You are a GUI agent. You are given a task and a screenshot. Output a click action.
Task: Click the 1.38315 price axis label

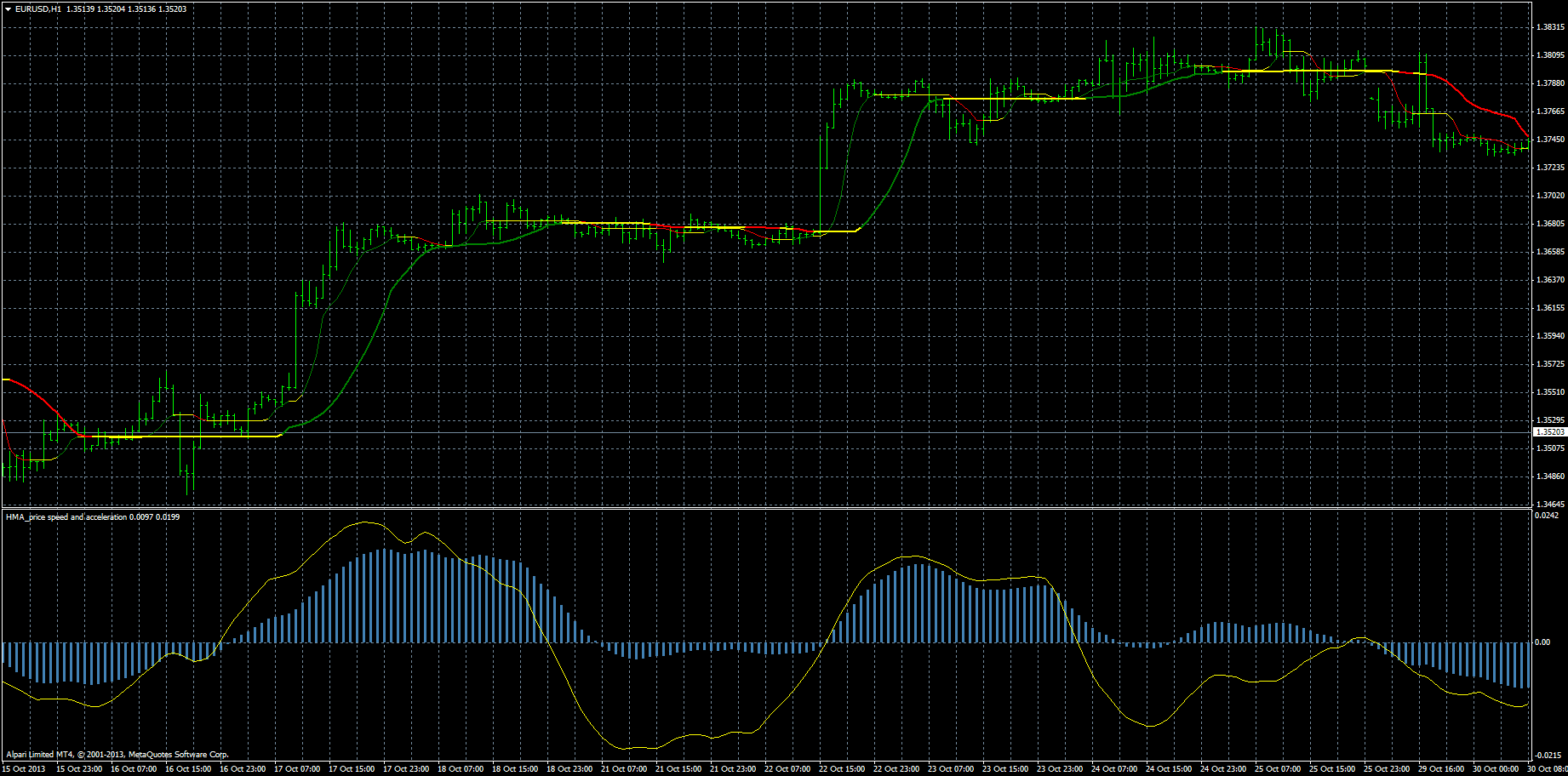coord(1550,27)
